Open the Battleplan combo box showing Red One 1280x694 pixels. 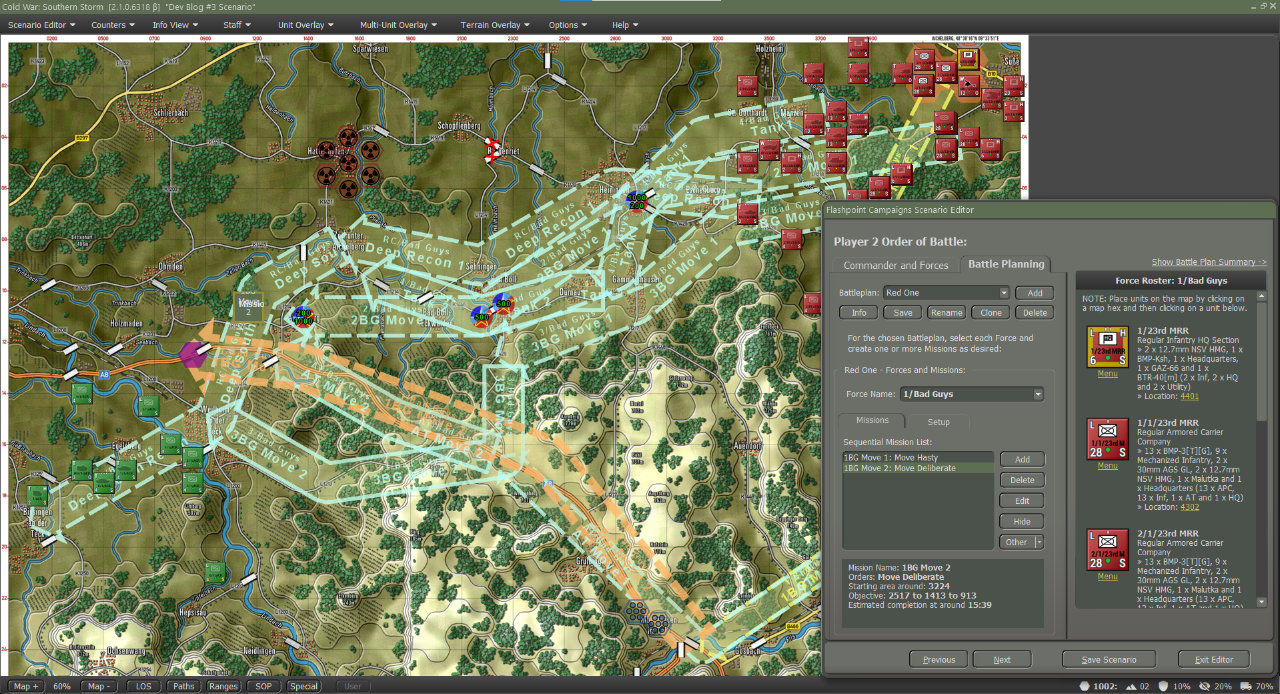[946, 293]
